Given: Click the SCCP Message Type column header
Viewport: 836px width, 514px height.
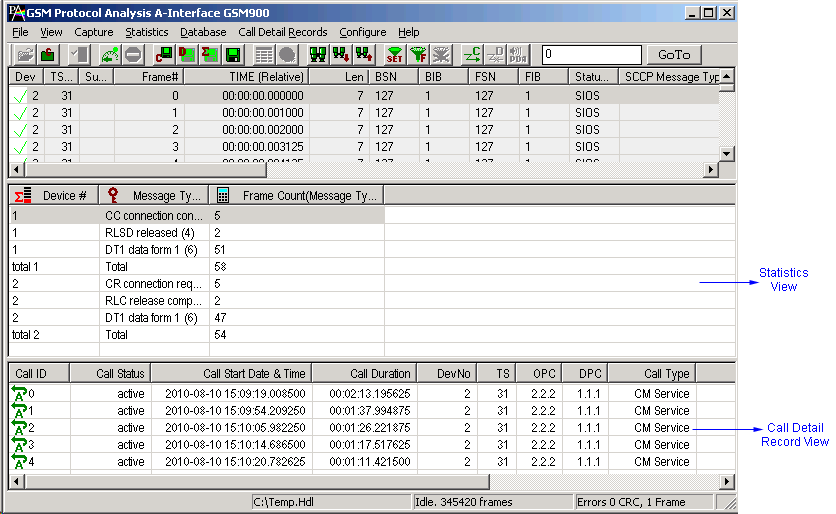Looking at the screenshot, I should pyautogui.click(x=669, y=77).
